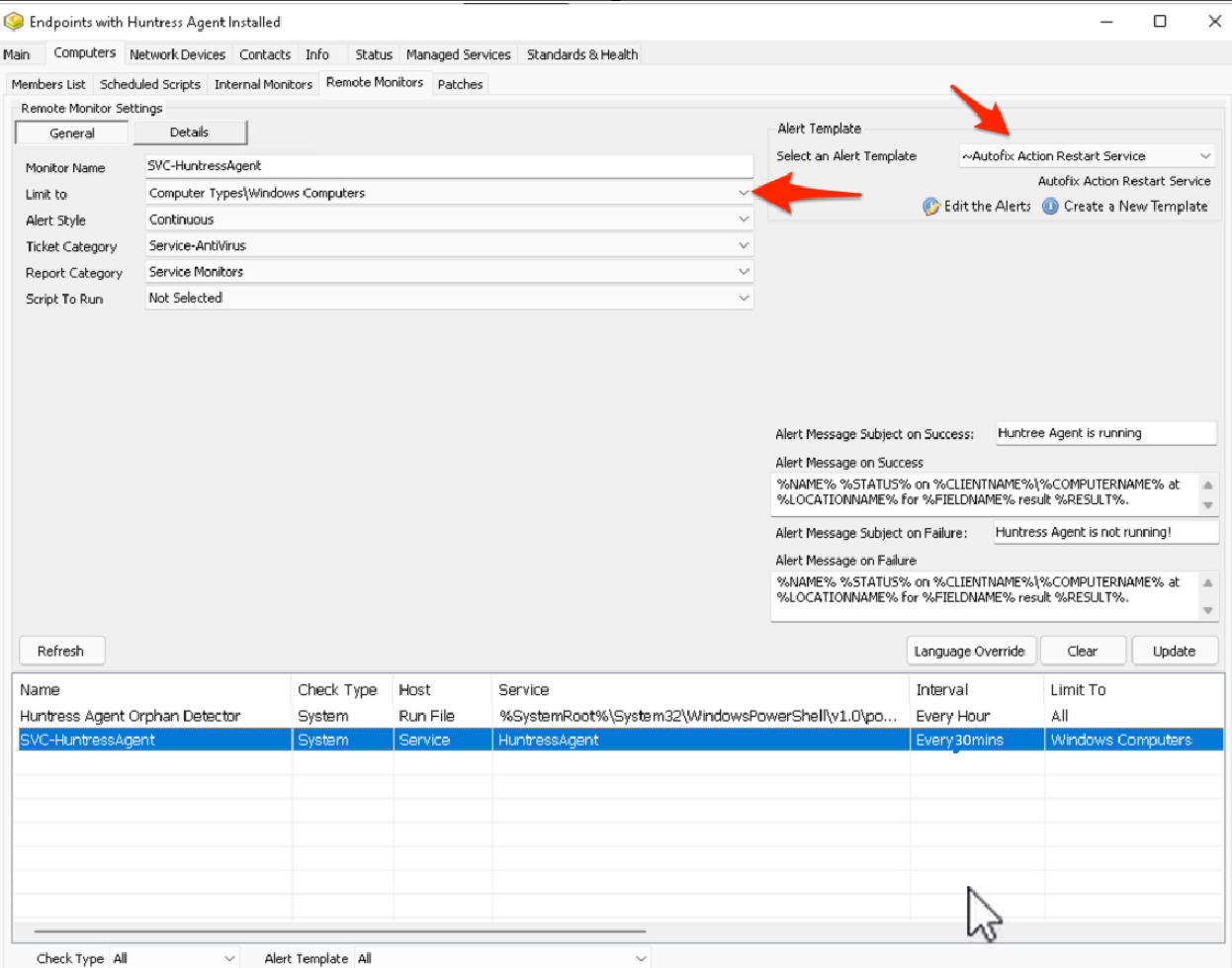Click the Create a New Template info icon

1051,207
